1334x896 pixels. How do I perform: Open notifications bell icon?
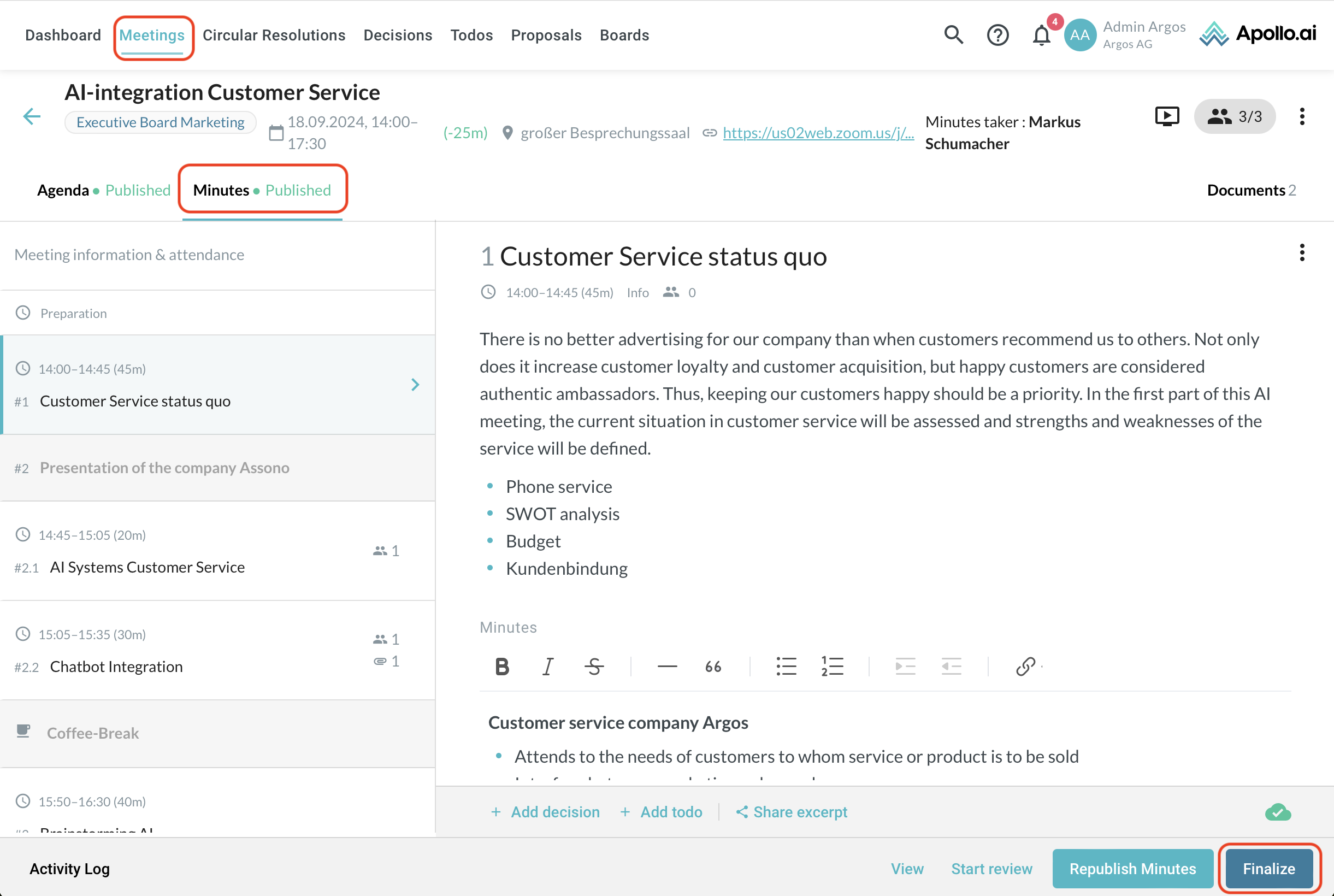click(1041, 36)
